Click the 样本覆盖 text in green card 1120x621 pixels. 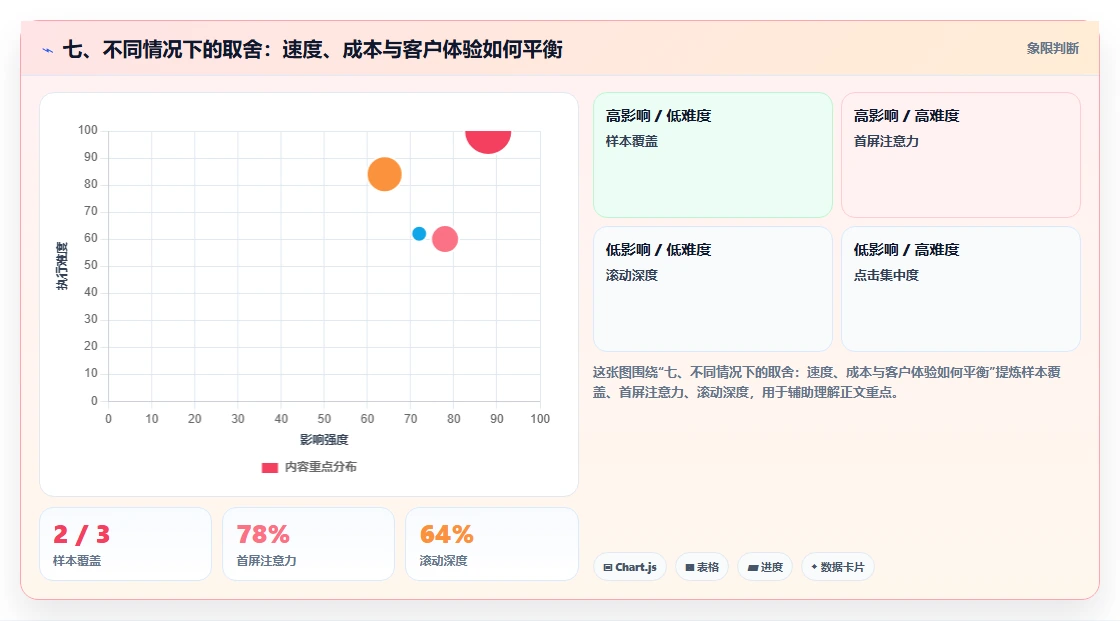(631, 141)
